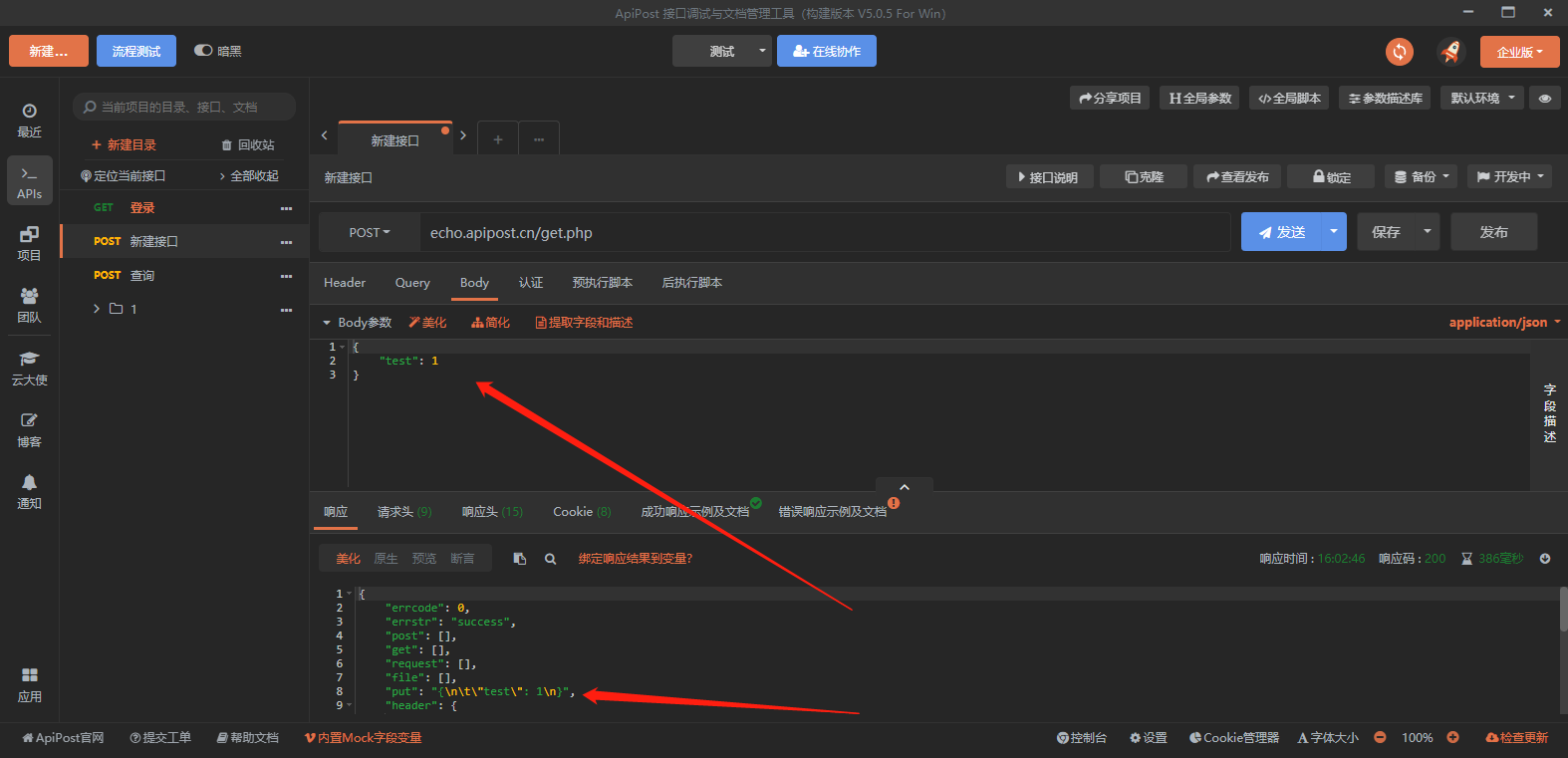This screenshot has height=758, width=1568.
Task: Open 控制台 console in status bar
Action: pos(1082,738)
